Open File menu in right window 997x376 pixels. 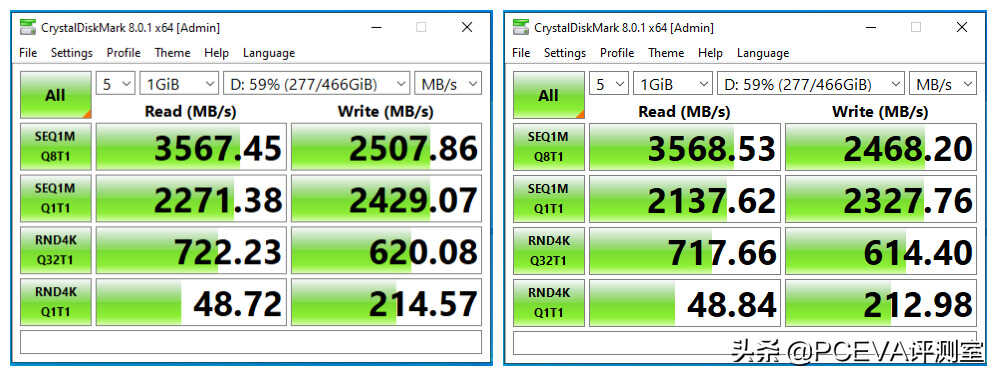(x=521, y=53)
